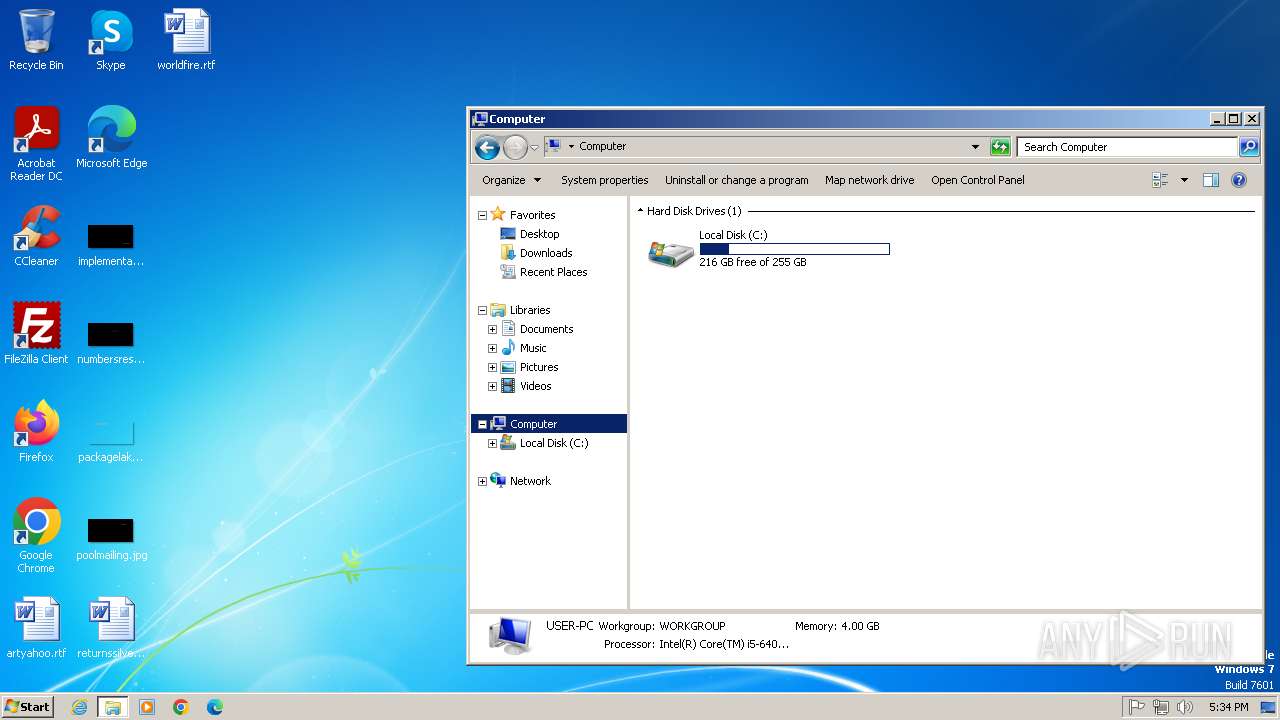This screenshot has width=1280, height=720.
Task: Change your view icon button
Action: coord(1160,180)
